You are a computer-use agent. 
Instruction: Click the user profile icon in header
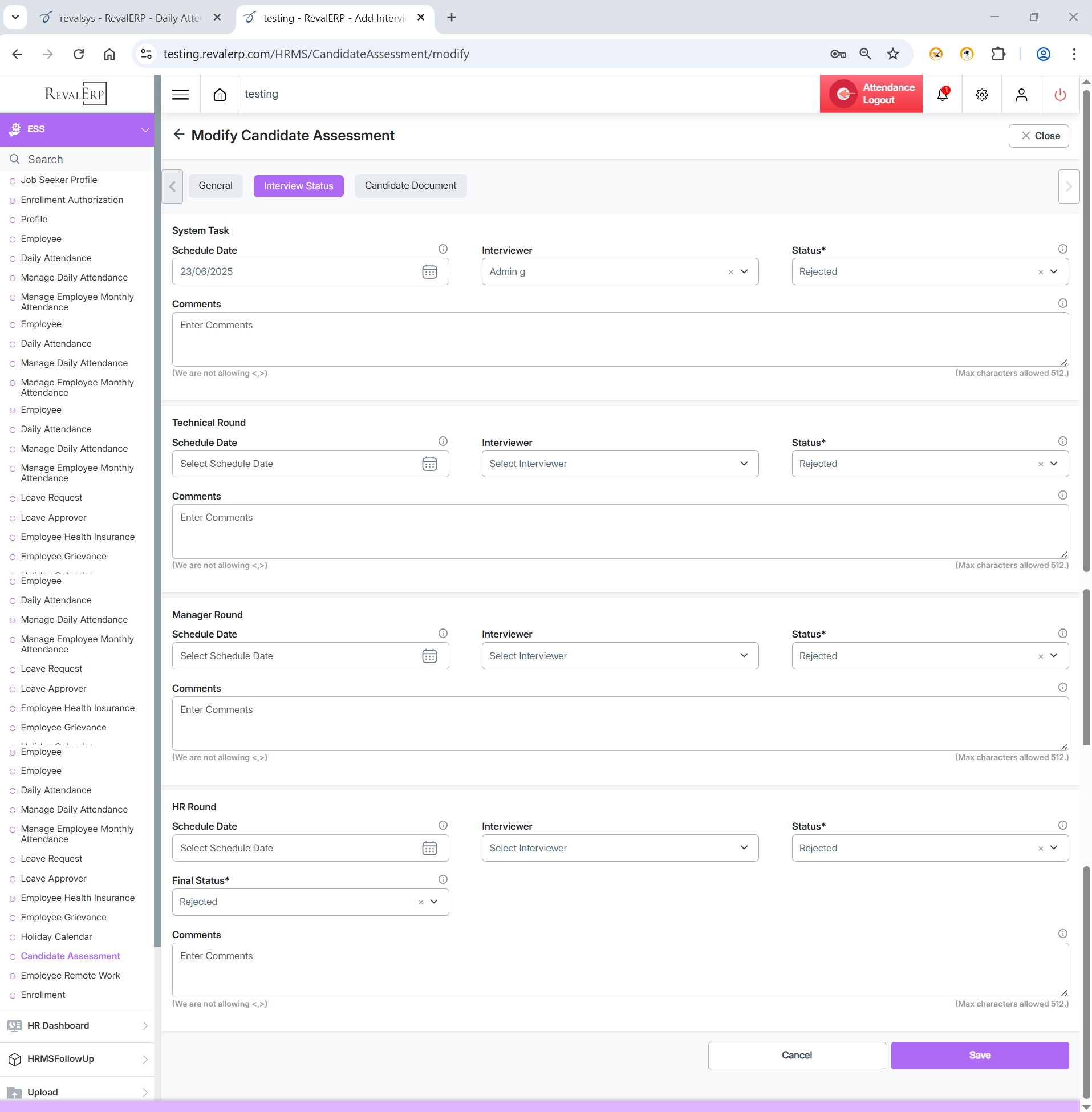click(x=1021, y=94)
